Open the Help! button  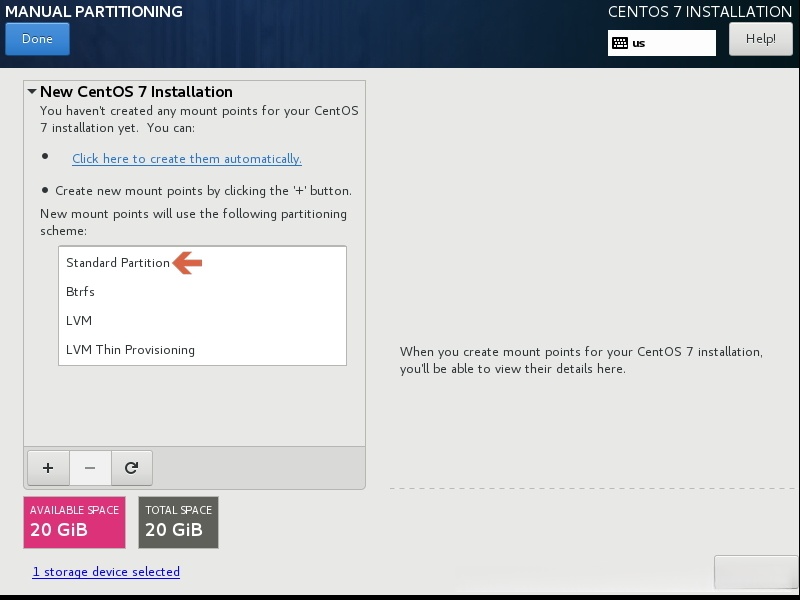pyautogui.click(x=760, y=39)
